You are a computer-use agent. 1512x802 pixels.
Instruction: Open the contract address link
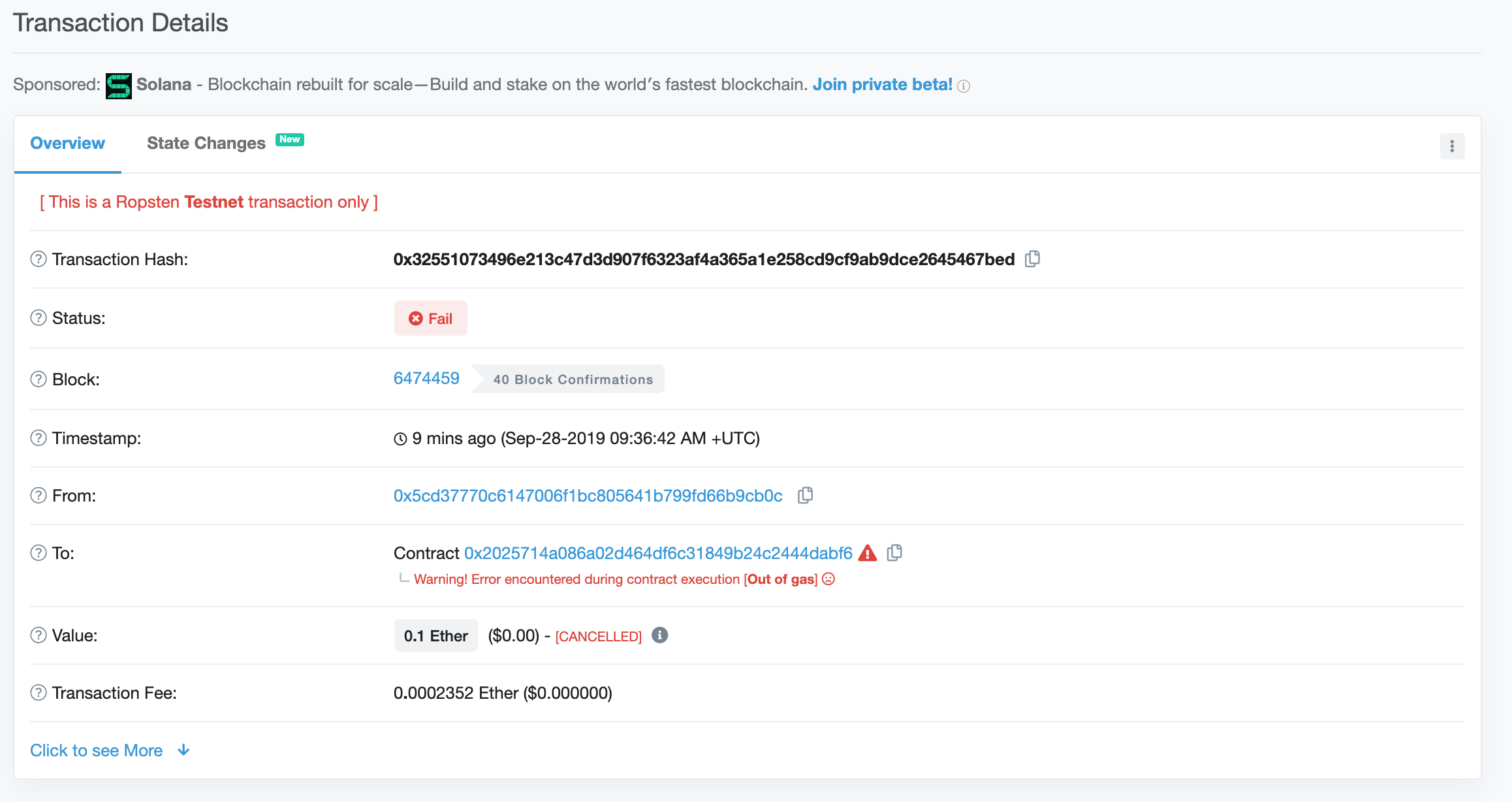658,553
